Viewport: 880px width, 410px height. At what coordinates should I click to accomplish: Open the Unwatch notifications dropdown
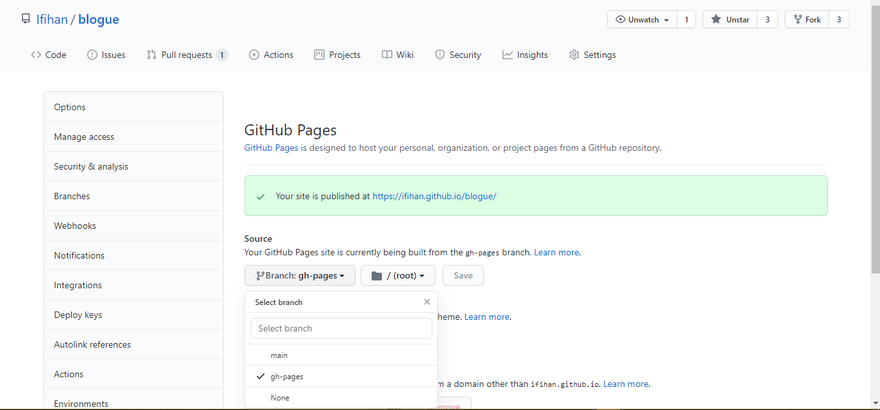click(641, 19)
